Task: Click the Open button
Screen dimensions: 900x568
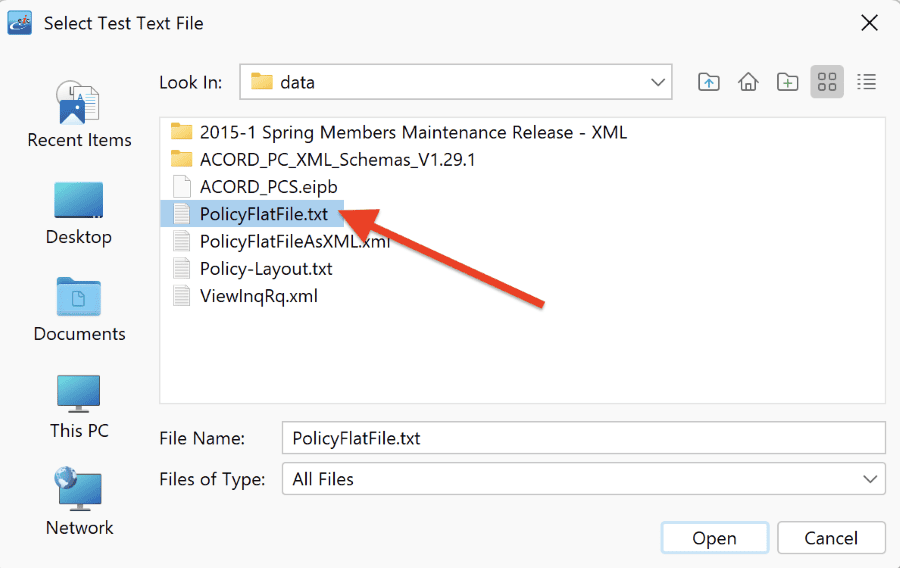Action: pyautogui.click(x=714, y=538)
